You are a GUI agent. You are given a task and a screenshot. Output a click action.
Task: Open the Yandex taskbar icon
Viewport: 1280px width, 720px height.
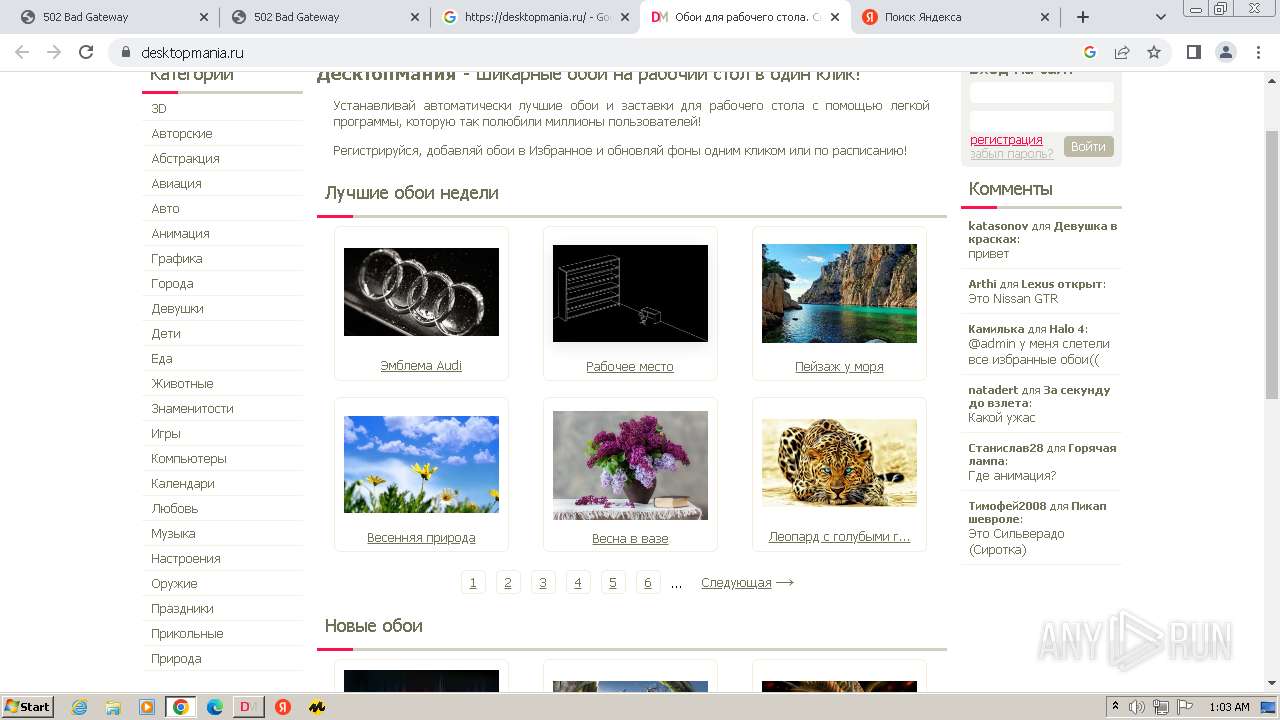[x=283, y=707]
